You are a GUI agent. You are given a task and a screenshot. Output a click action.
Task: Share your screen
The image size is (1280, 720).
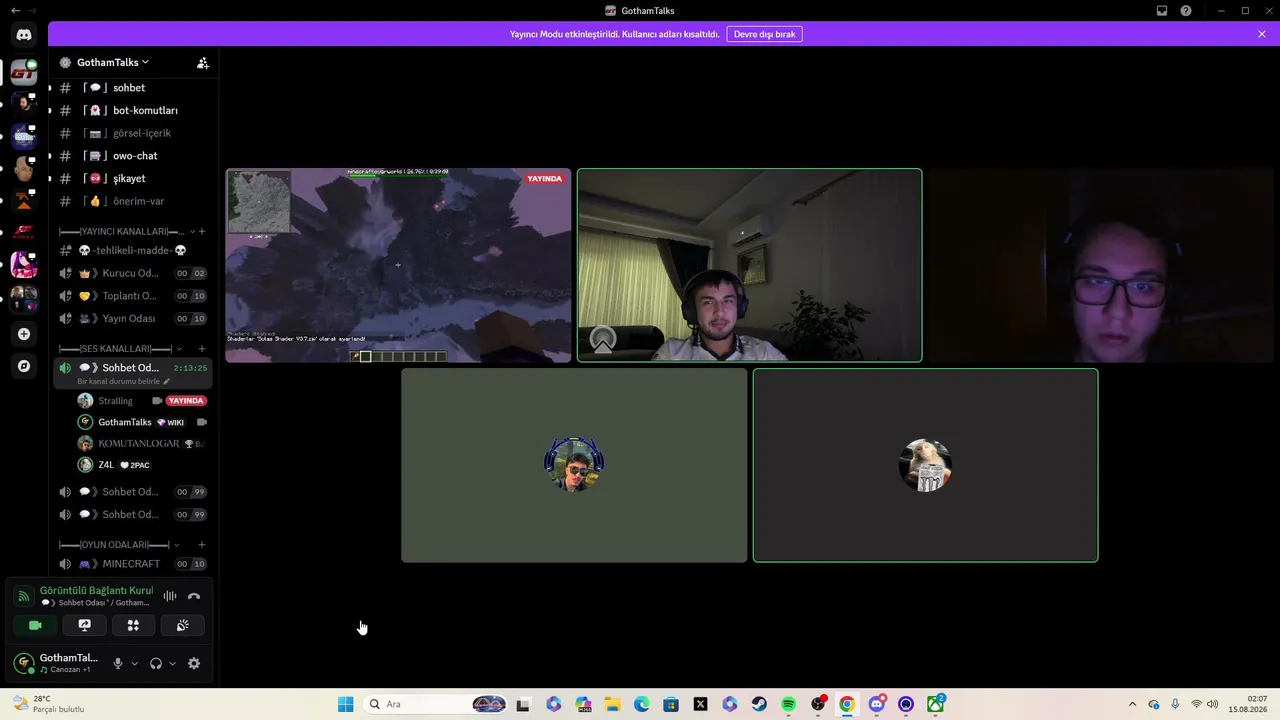[84, 625]
